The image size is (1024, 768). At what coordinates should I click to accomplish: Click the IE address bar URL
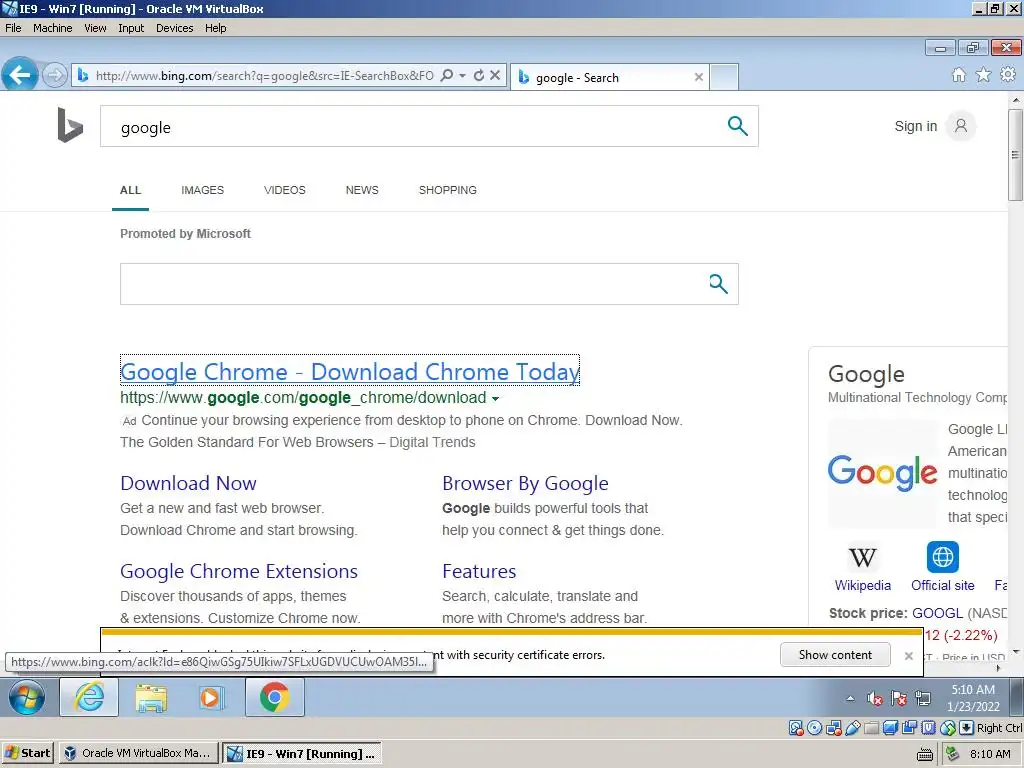point(264,76)
